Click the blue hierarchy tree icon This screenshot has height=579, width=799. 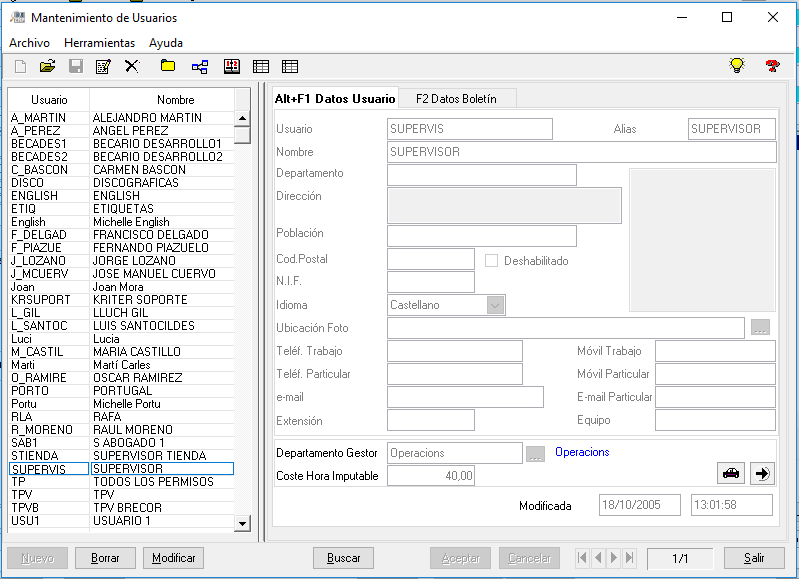199,66
